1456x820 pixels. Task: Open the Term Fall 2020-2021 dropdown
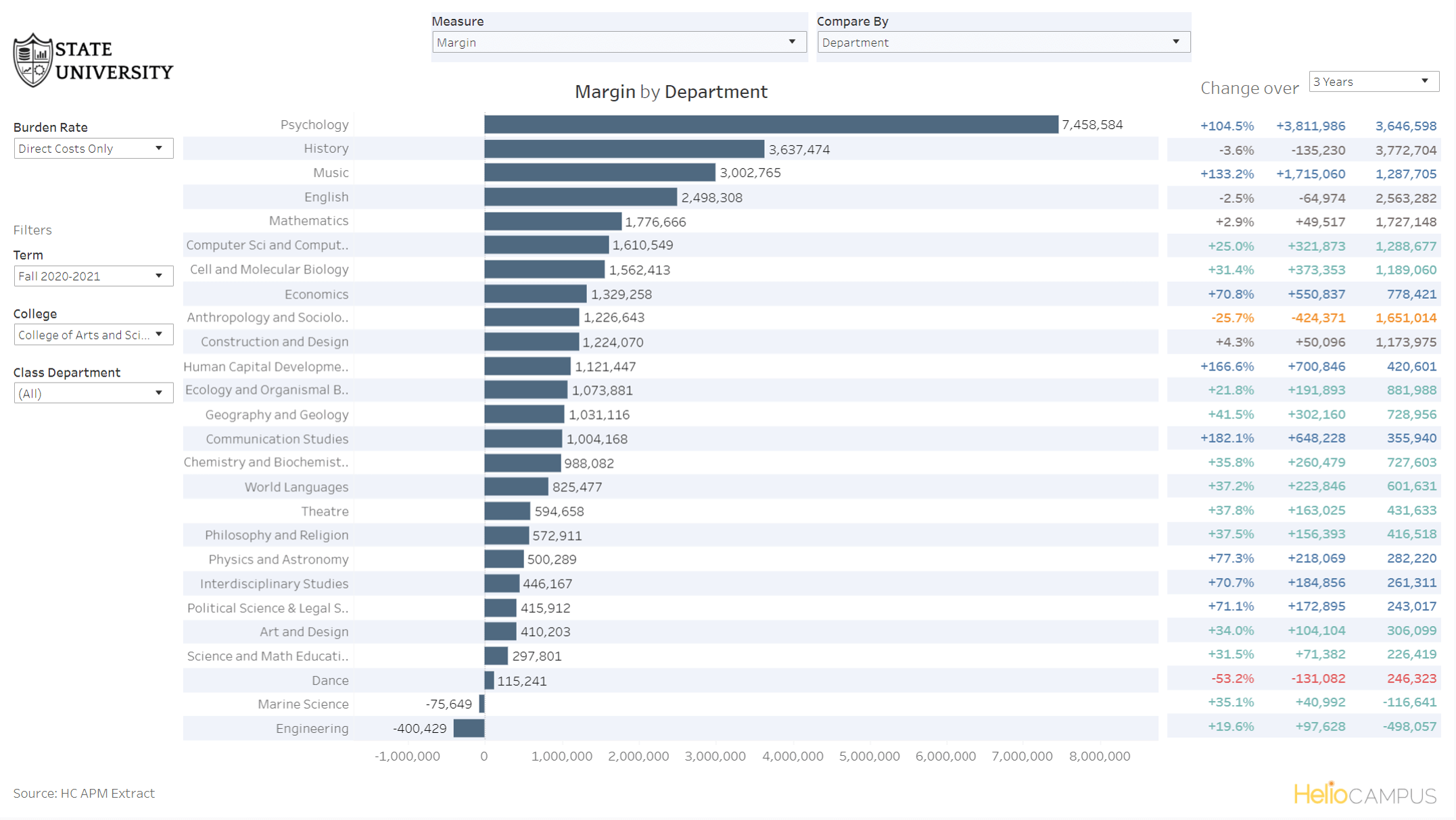93,276
